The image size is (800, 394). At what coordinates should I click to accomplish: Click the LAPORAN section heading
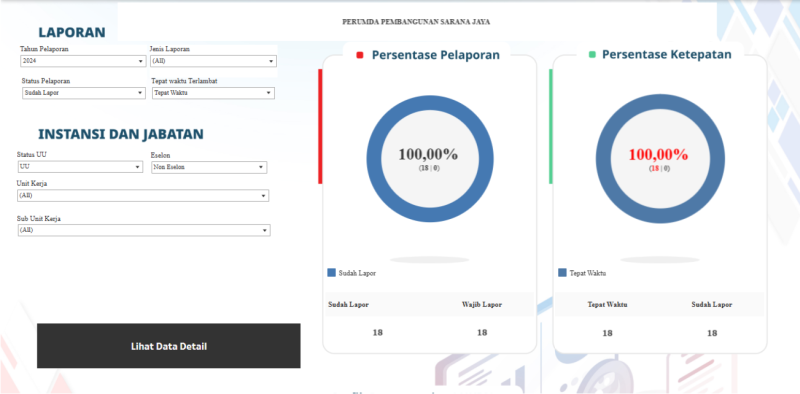72,32
